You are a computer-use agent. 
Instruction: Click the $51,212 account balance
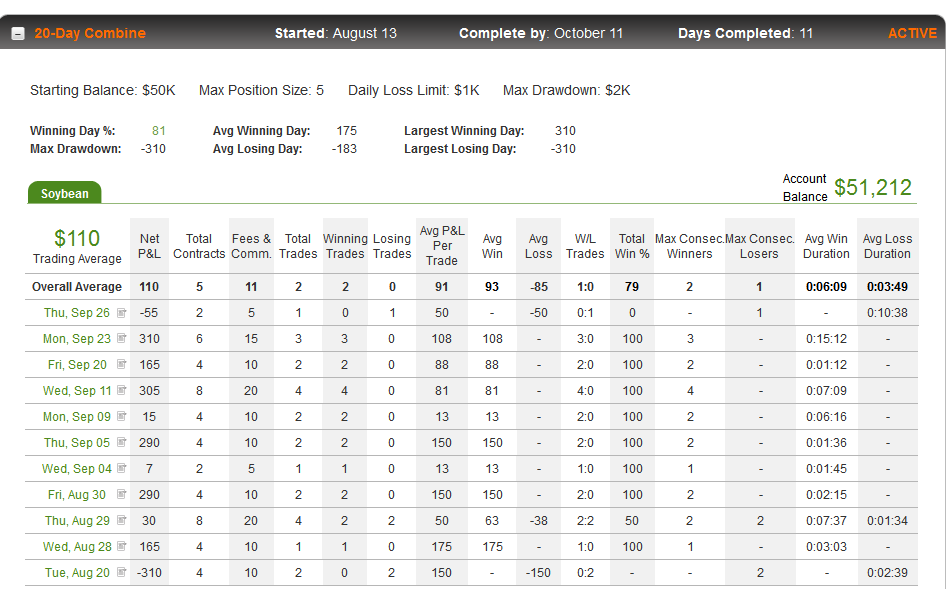click(873, 188)
